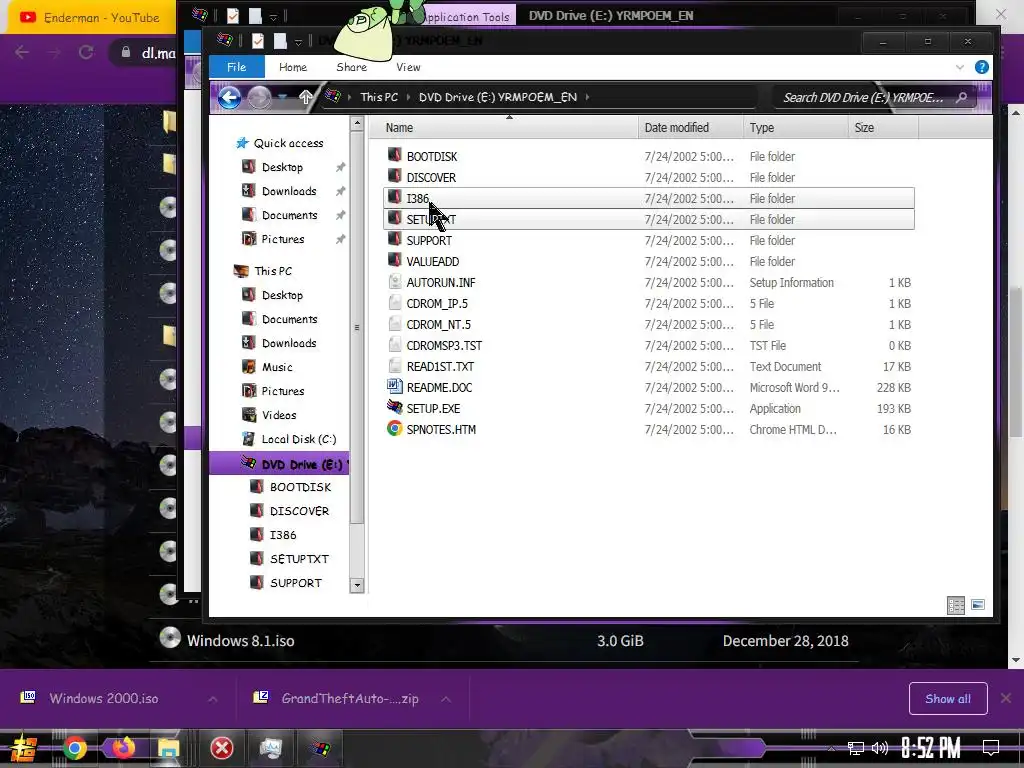Click the Windows 8.1.iso disc icon
This screenshot has width=1024, height=768.
coord(170,638)
